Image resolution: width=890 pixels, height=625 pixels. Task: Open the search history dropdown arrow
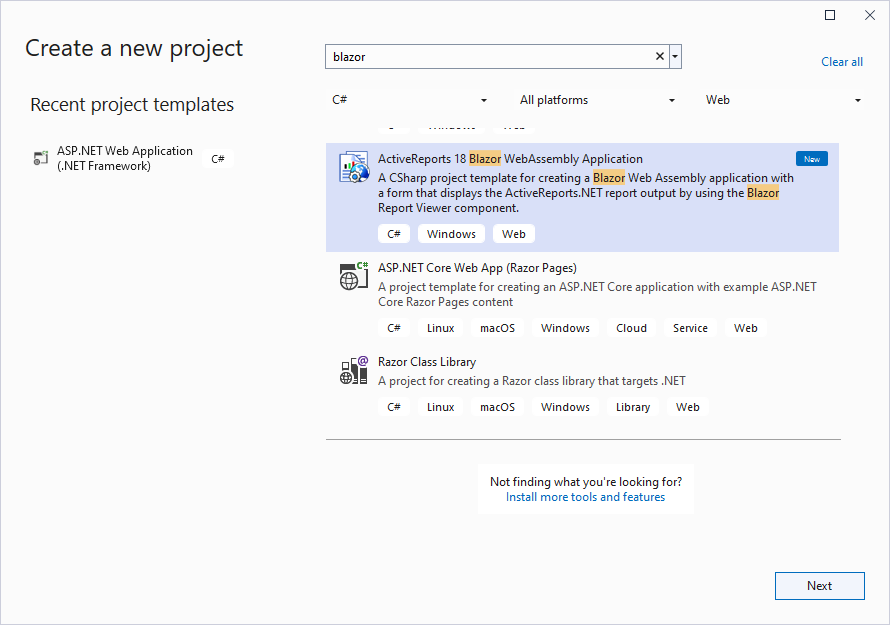click(675, 57)
